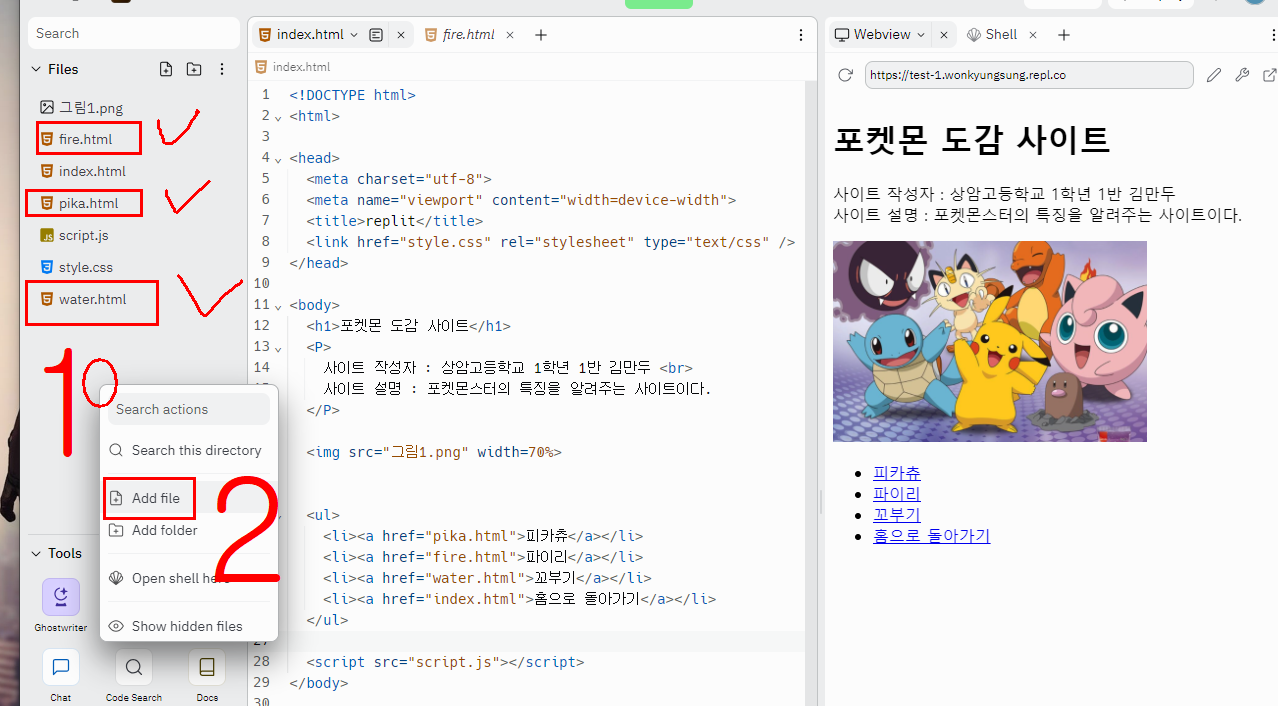This screenshot has width=1278, height=706.
Task: Follow the 홈으로 돌아가기 link
Action: (x=931, y=536)
